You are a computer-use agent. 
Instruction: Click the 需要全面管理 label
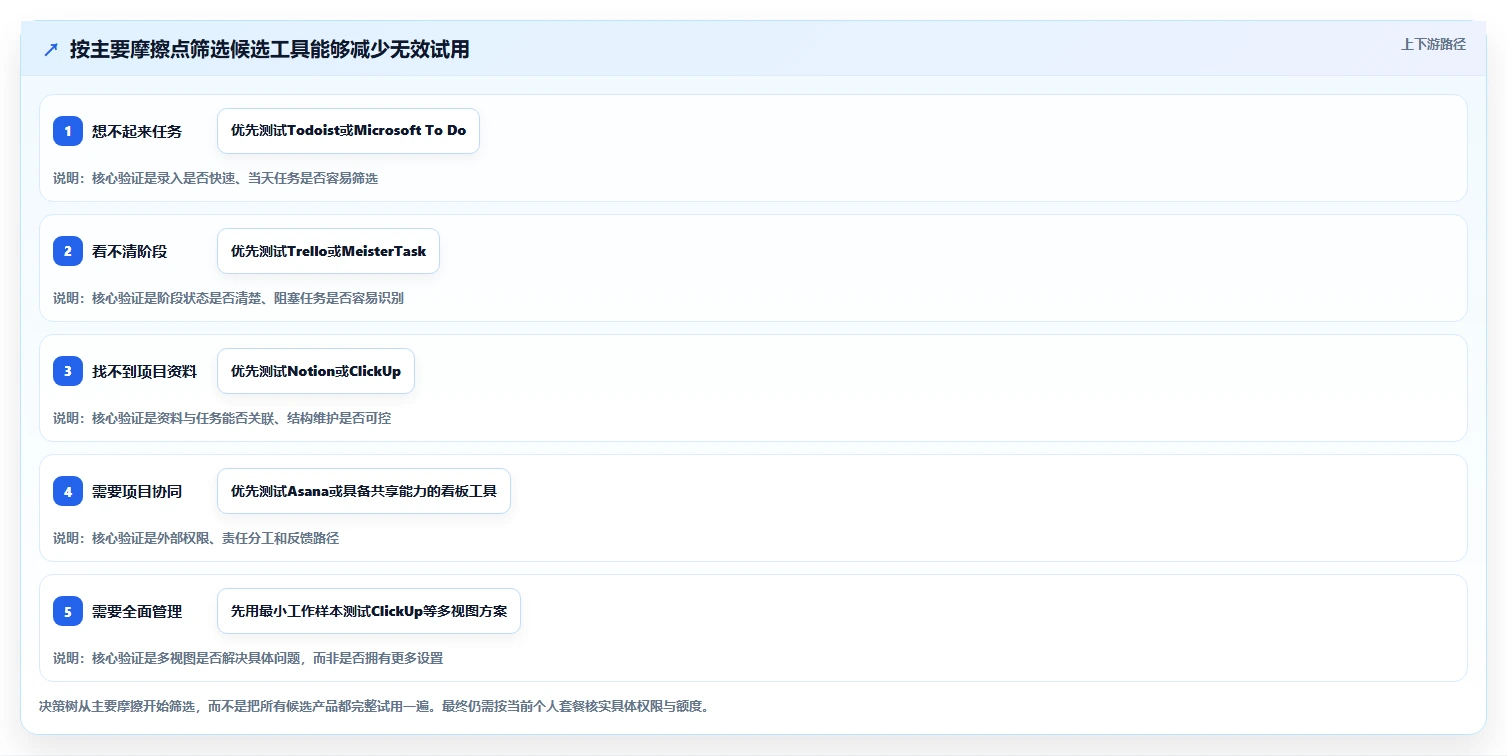pos(137,611)
